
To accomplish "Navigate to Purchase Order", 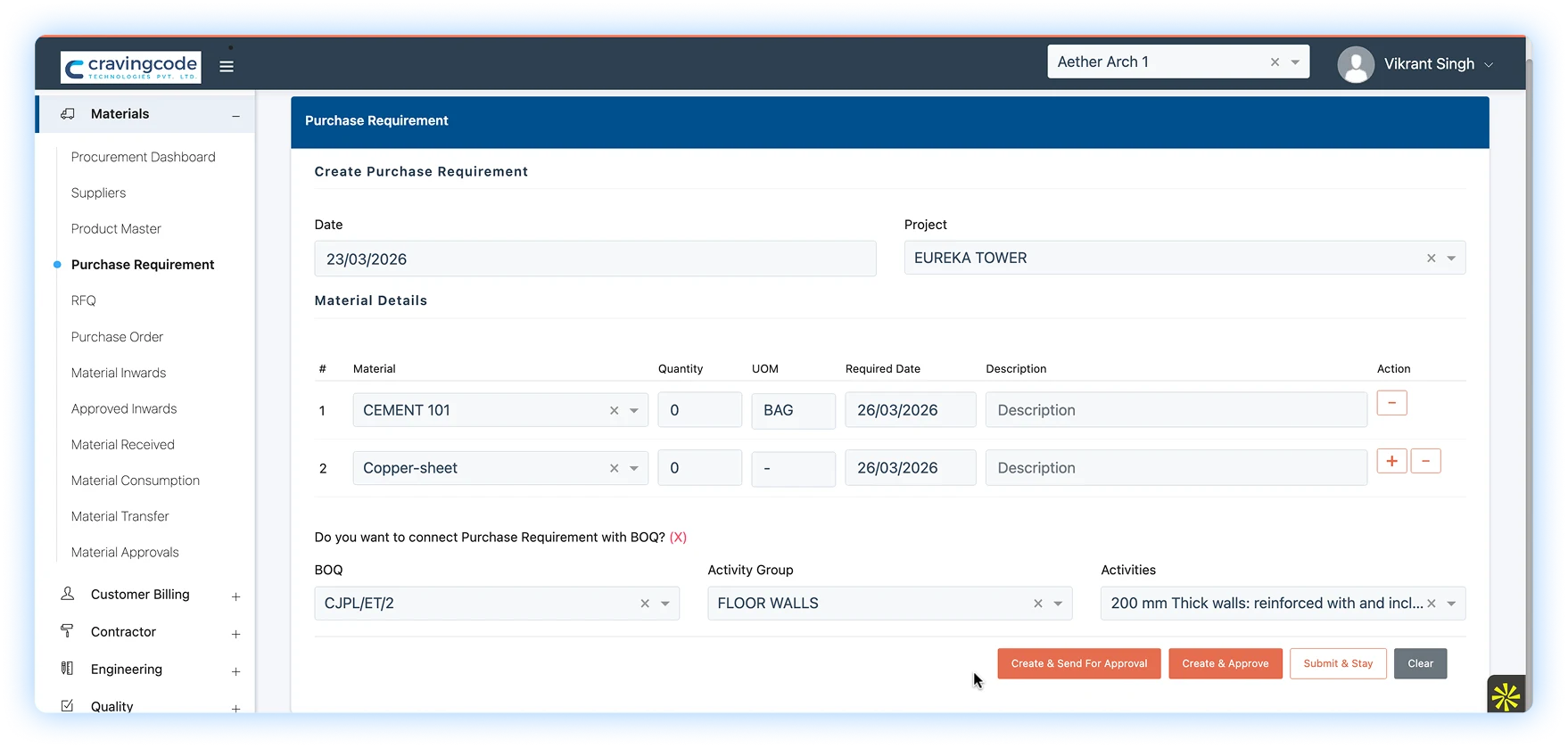I will 117,337.
